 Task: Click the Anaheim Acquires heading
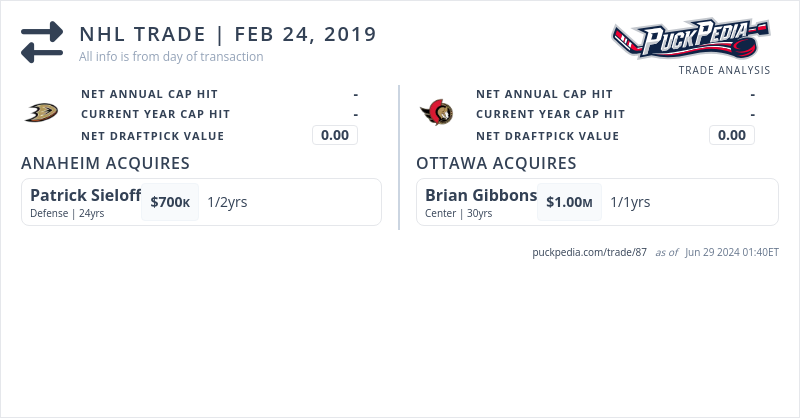click(105, 163)
